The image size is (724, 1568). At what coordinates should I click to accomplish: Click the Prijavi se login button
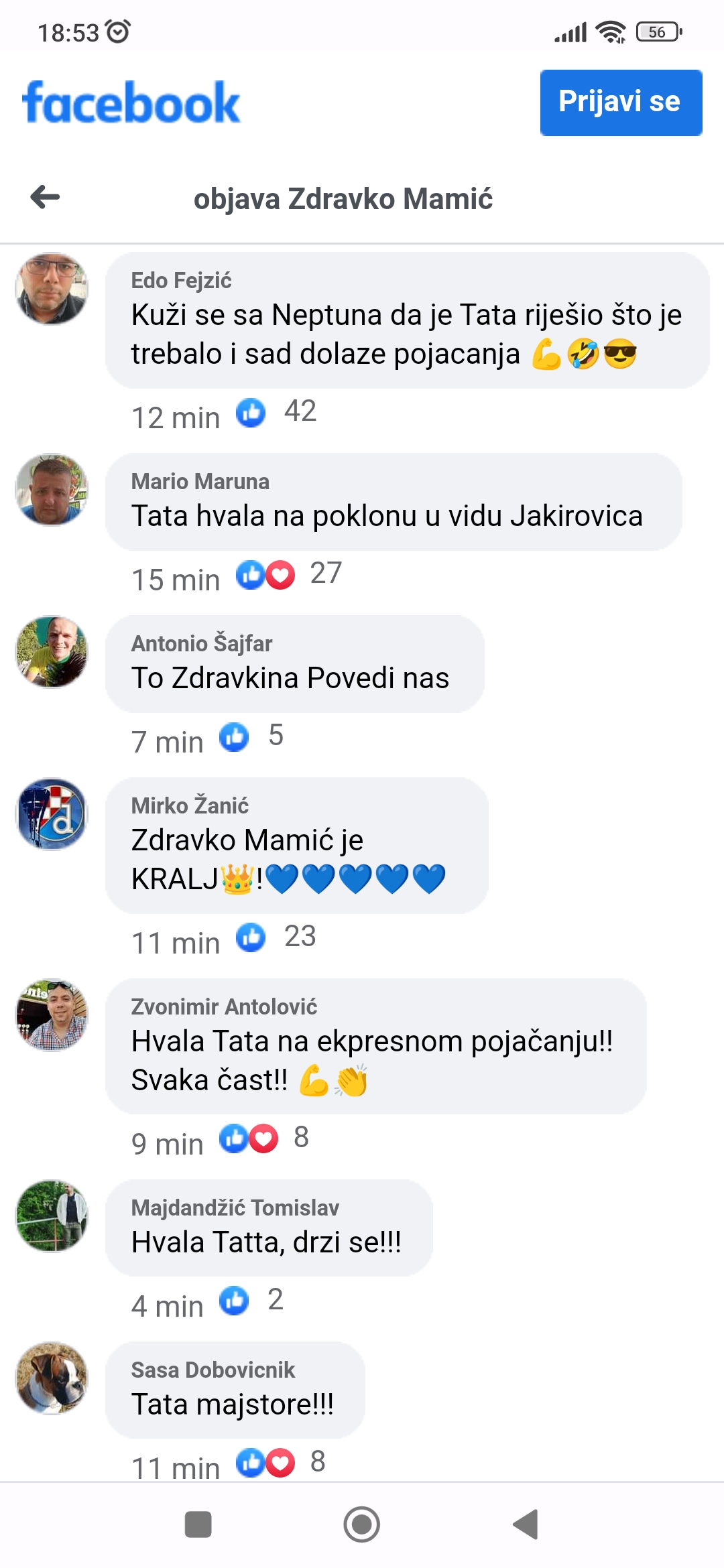pyautogui.click(x=621, y=103)
